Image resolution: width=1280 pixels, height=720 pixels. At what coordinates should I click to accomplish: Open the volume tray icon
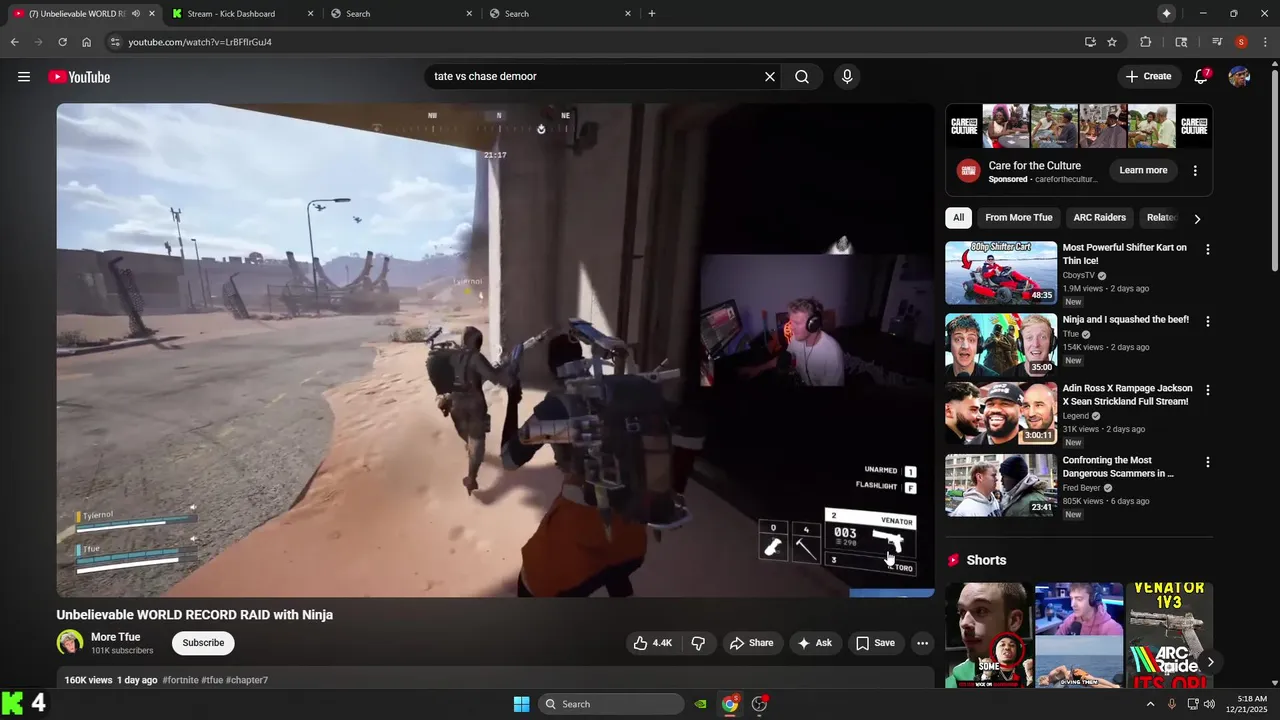pos(1209,704)
